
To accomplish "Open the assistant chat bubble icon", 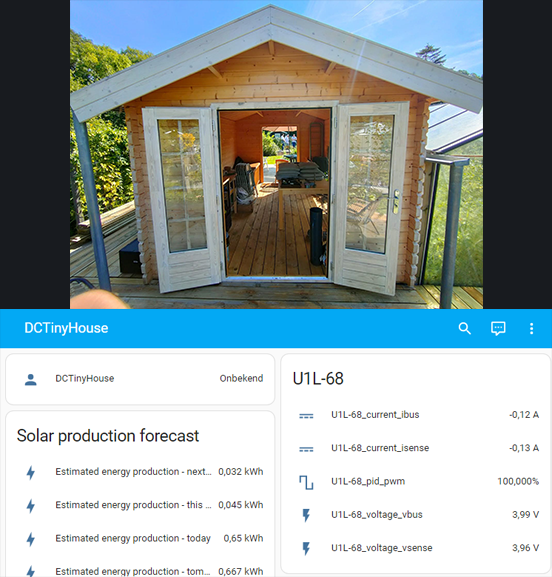I will point(498,328).
